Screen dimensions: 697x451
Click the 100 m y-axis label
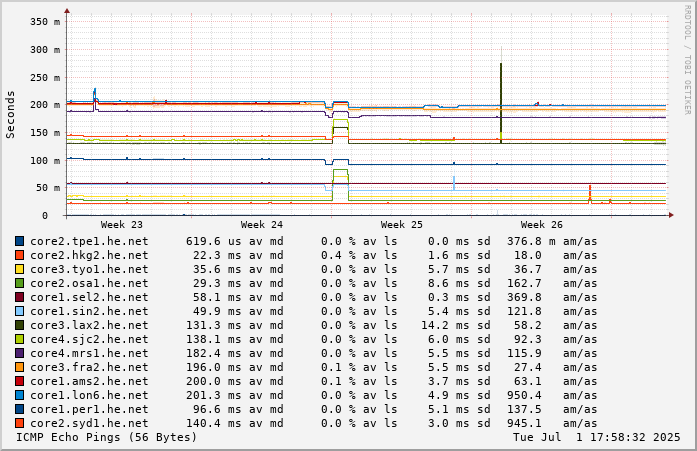45,160
